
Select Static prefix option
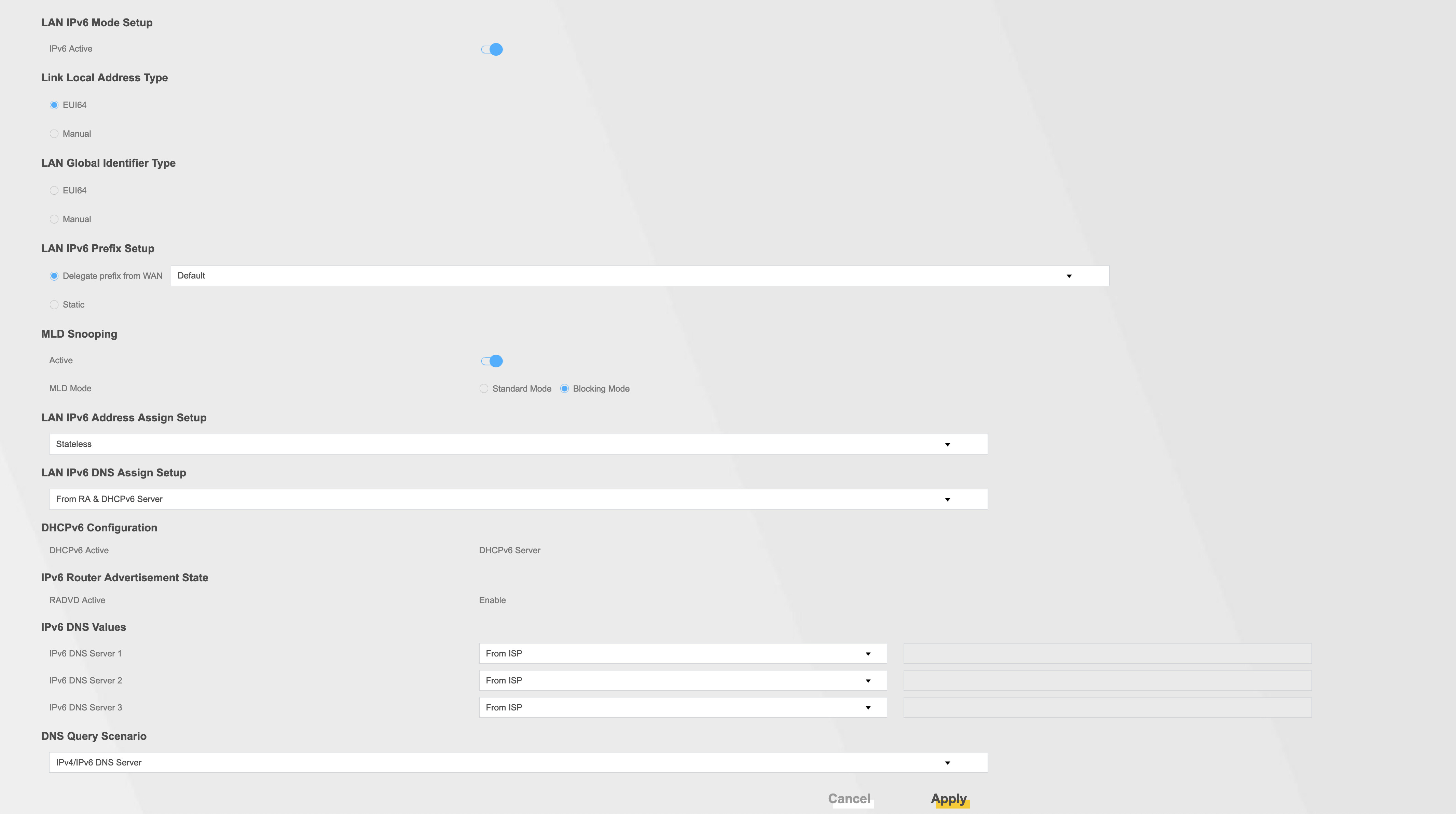pos(54,305)
